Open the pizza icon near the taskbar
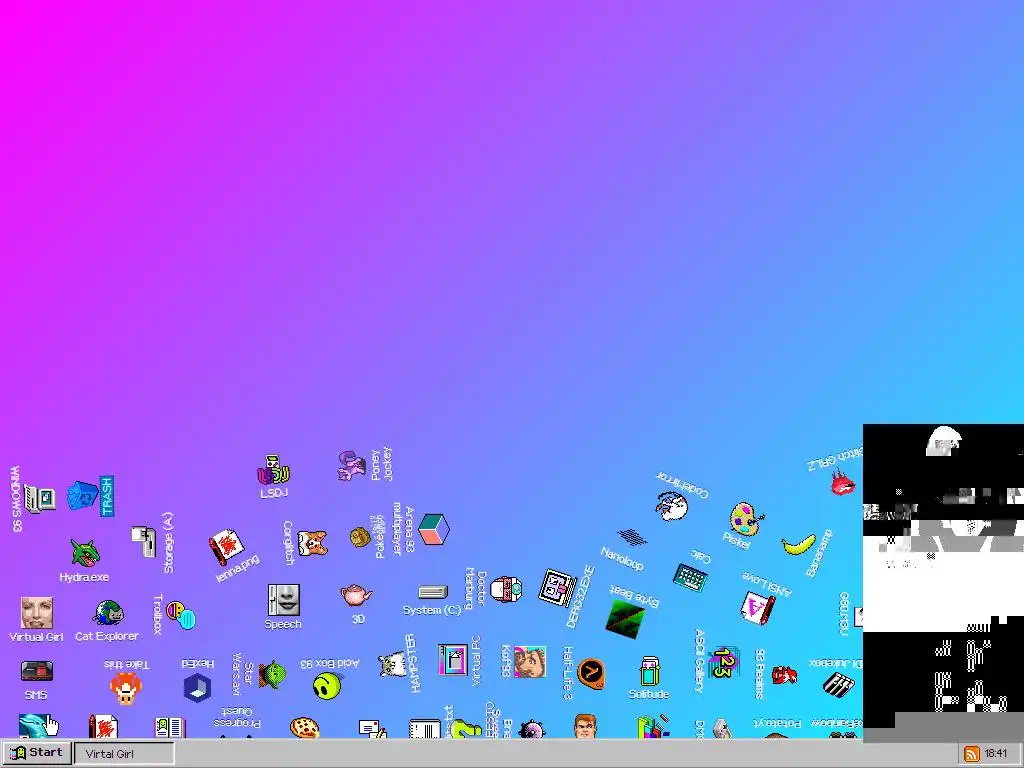Viewport: 1024px width, 768px height. tap(304, 728)
